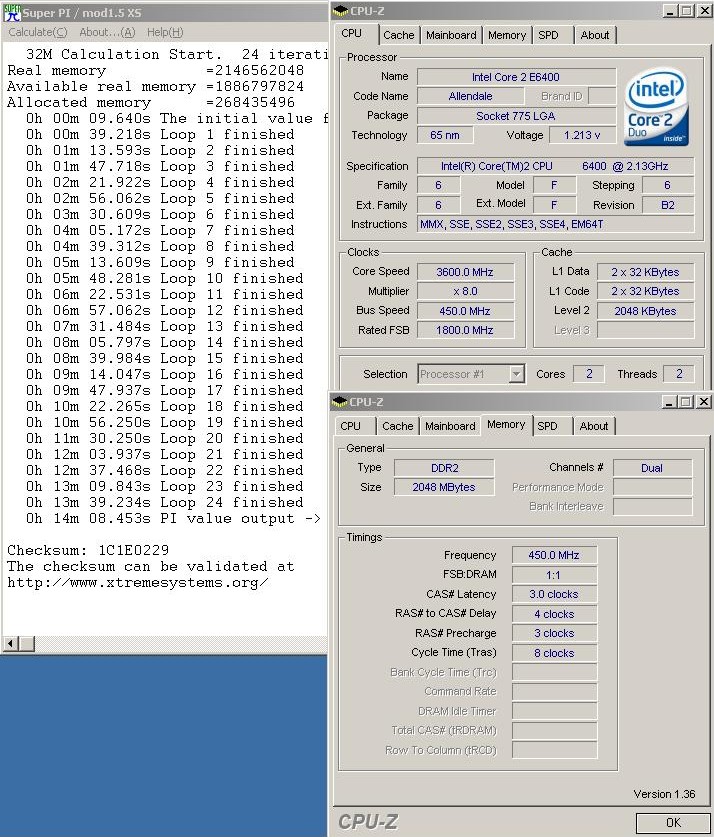
Task: Click the Code Name value 'Allendale'
Action: click(x=470, y=96)
